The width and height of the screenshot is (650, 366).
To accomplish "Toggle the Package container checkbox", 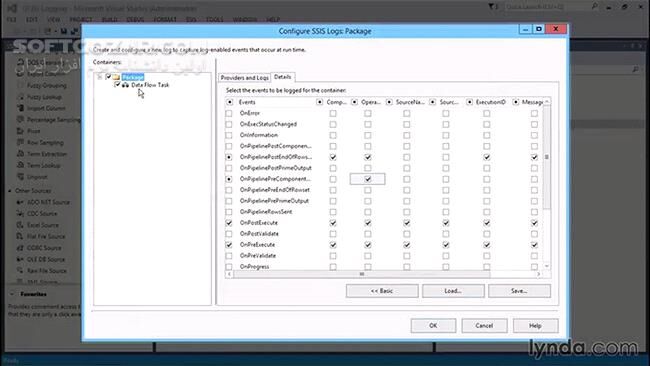I will (x=108, y=77).
